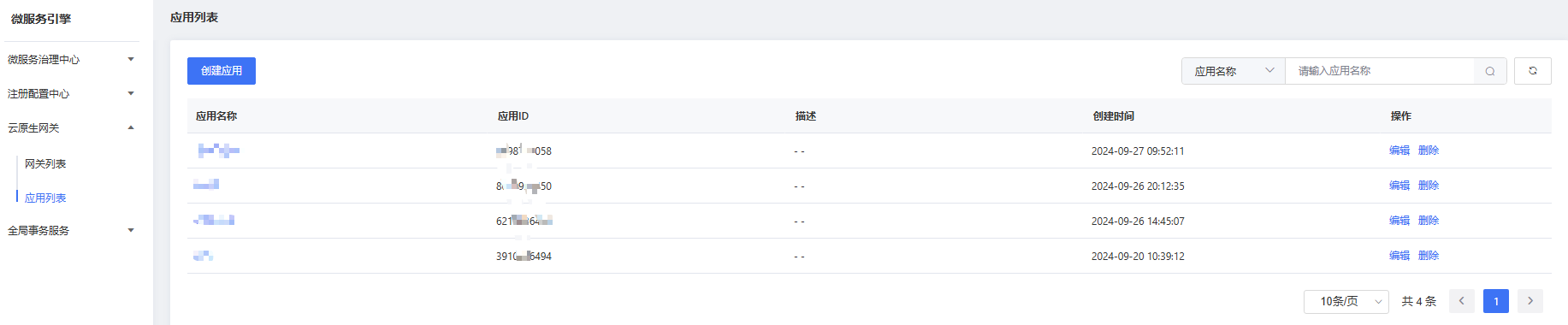
Task: Delete the app created 2024-09-20 10:39:12
Action: pyautogui.click(x=1429, y=256)
